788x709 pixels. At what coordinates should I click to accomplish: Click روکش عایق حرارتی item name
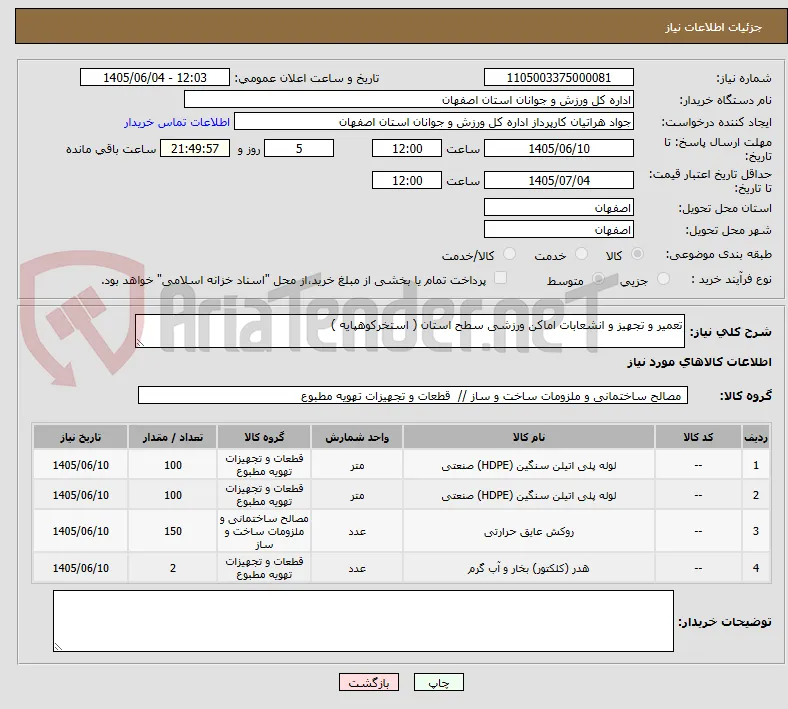529,532
